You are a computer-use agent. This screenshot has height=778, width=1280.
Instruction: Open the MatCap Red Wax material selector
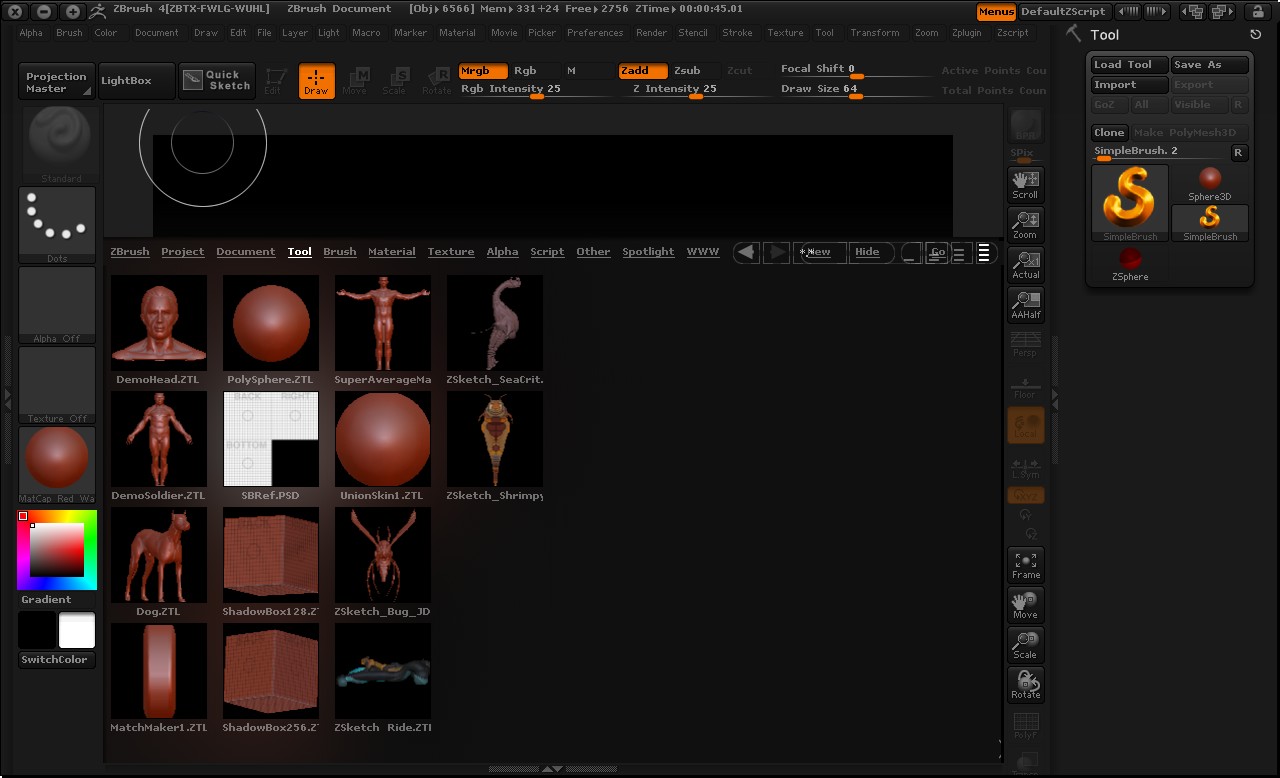(x=57, y=465)
